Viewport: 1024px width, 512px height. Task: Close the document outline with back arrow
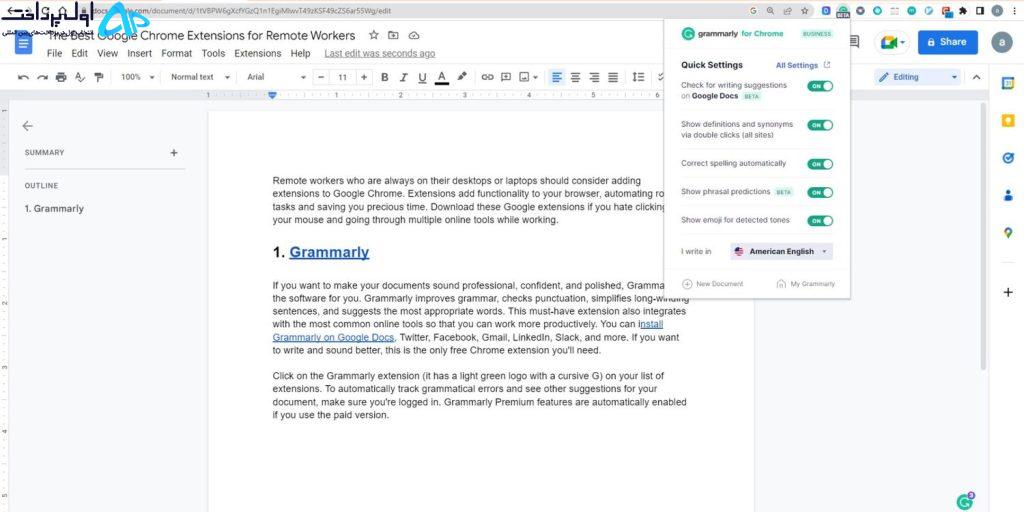point(27,126)
